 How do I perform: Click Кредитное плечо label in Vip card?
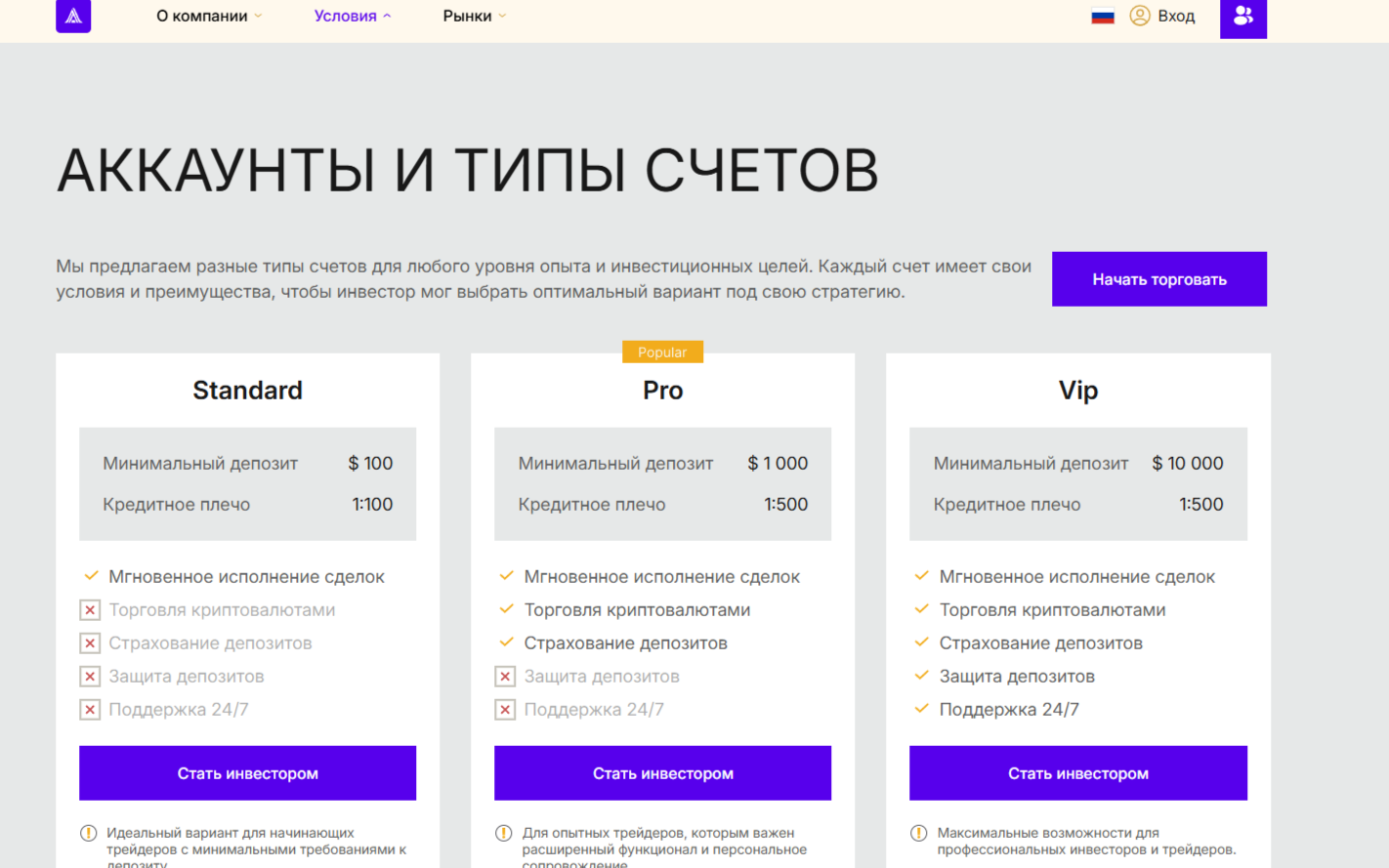point(1007,504)
